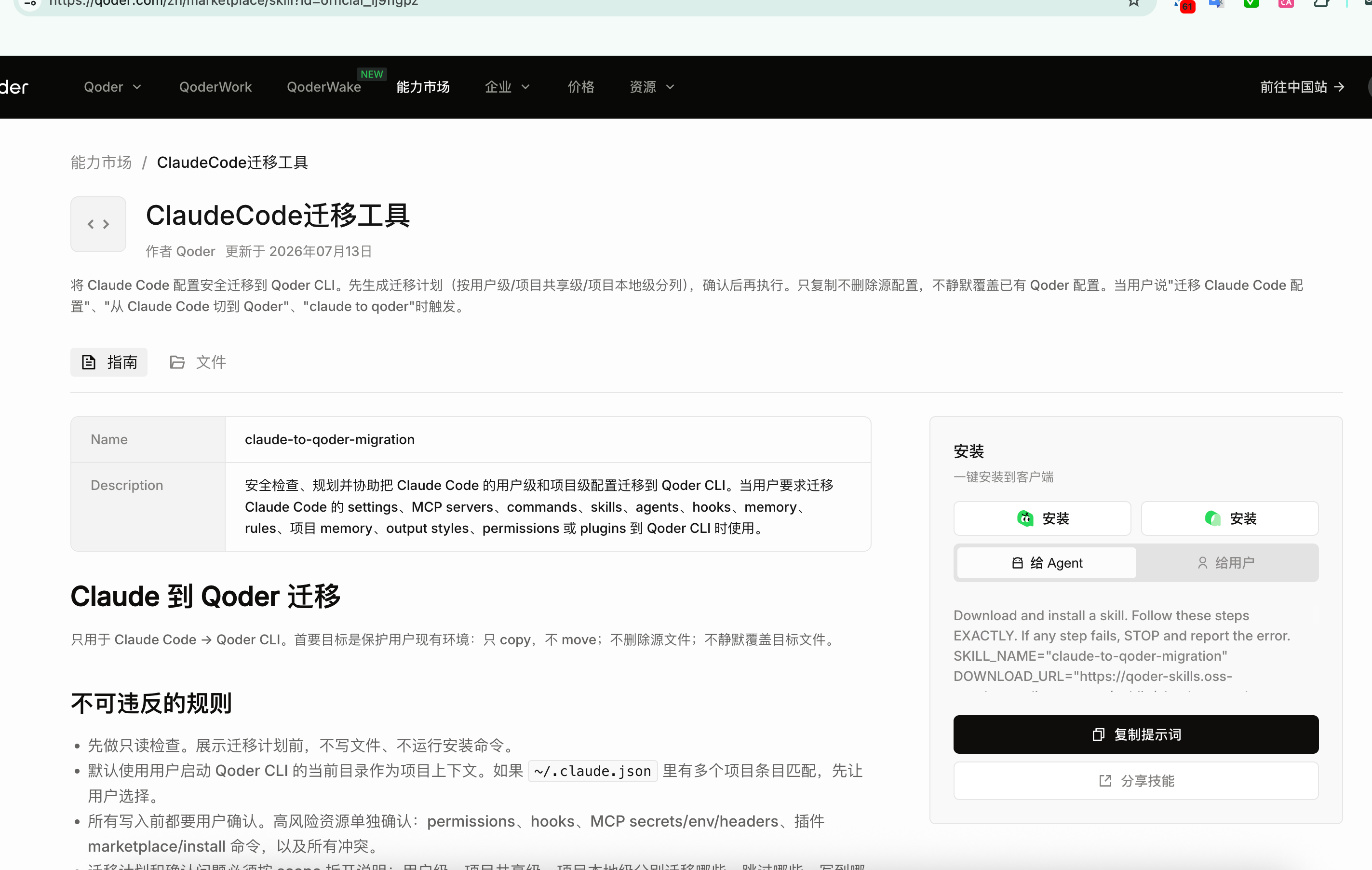Click the NEW badge on QoderWake
This screenshot has height=870, width=1372.
tap(372, 74)
